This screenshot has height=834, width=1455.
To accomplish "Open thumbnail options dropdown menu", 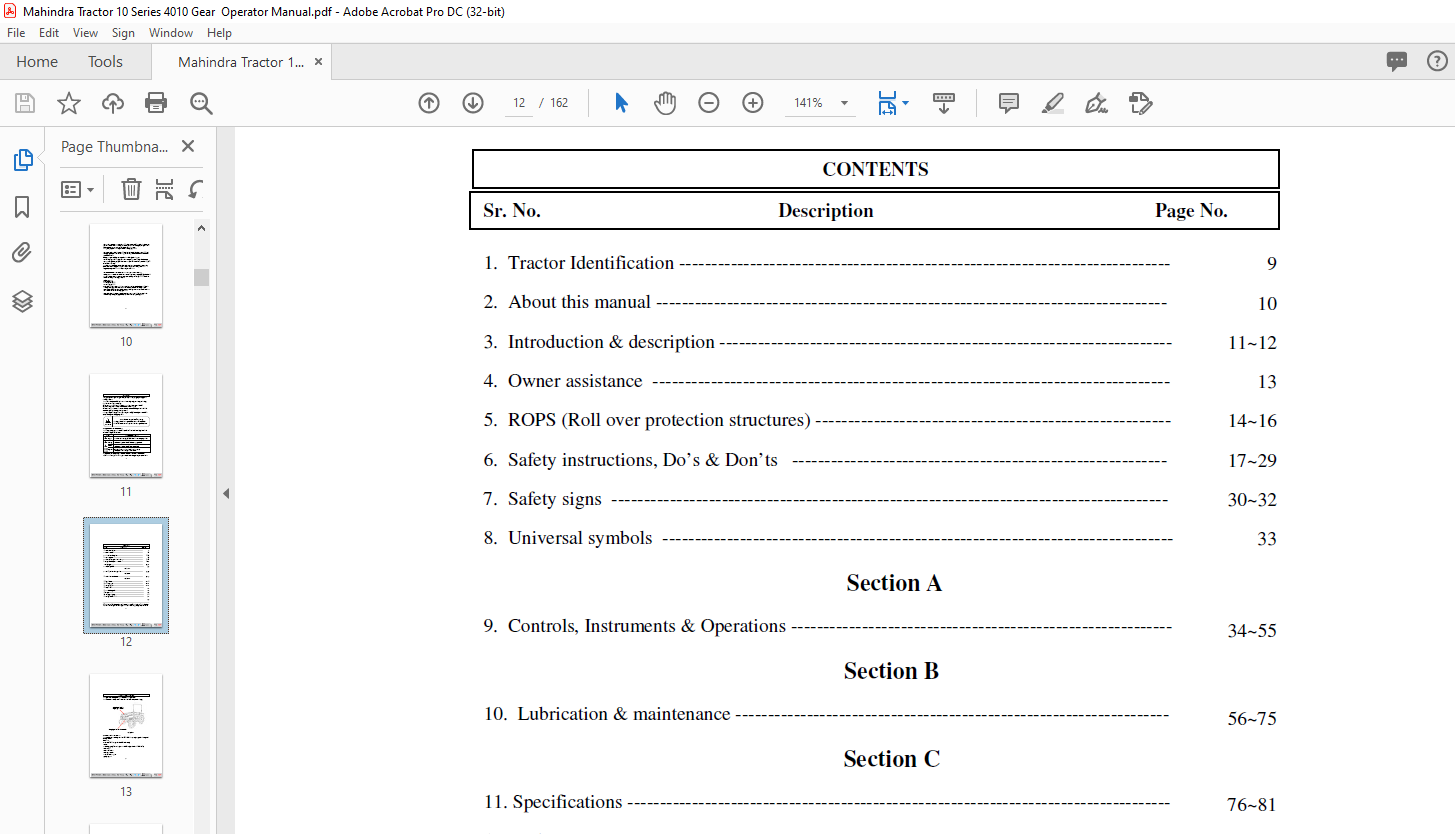I will [78, 189].
